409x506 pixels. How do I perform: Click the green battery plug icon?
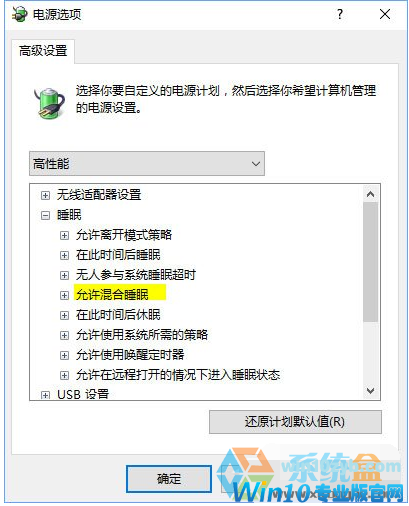(49, 102)
